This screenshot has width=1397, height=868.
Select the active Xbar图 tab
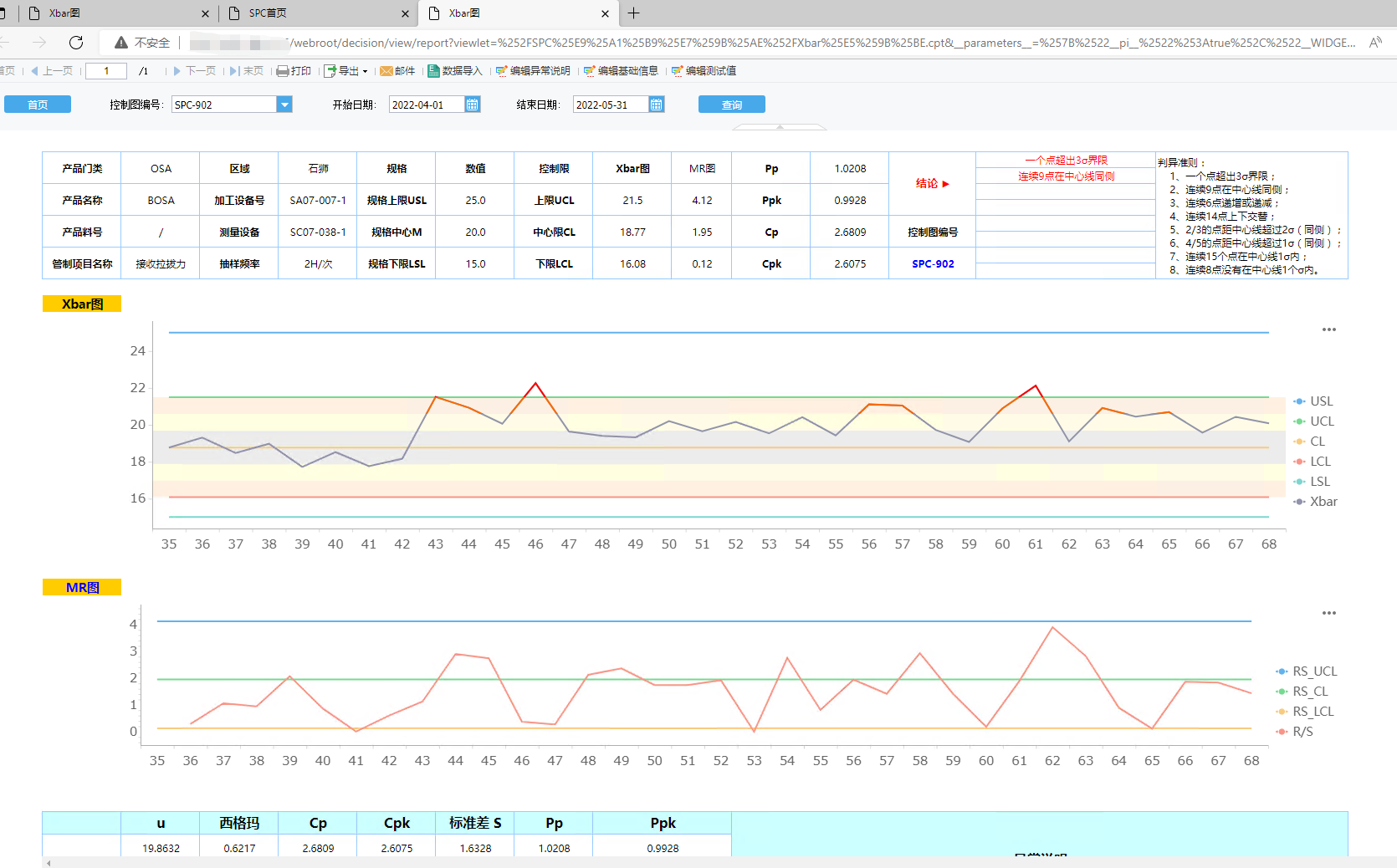[x=519, y=13]
